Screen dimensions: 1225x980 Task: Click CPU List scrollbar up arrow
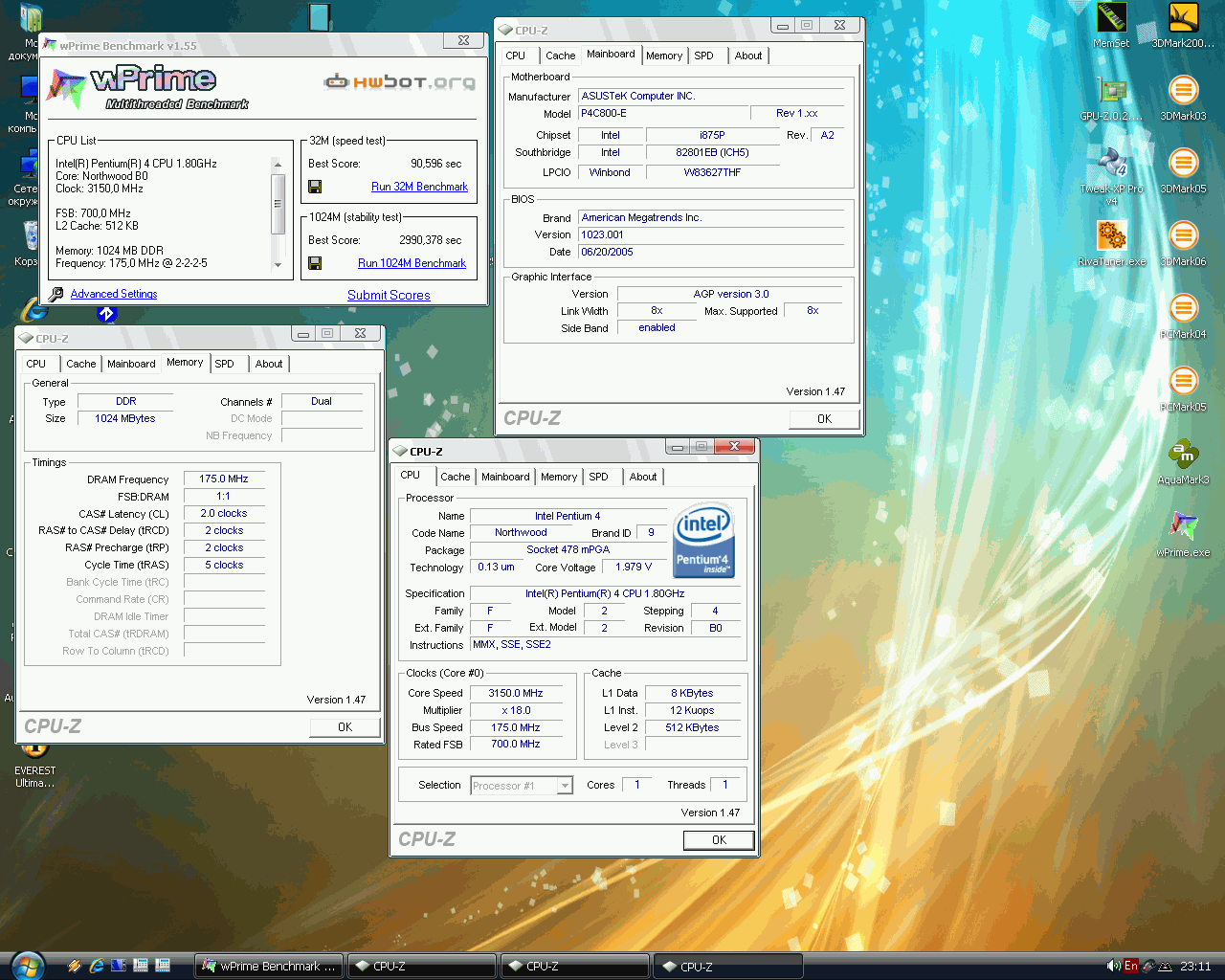pos(278,165)
